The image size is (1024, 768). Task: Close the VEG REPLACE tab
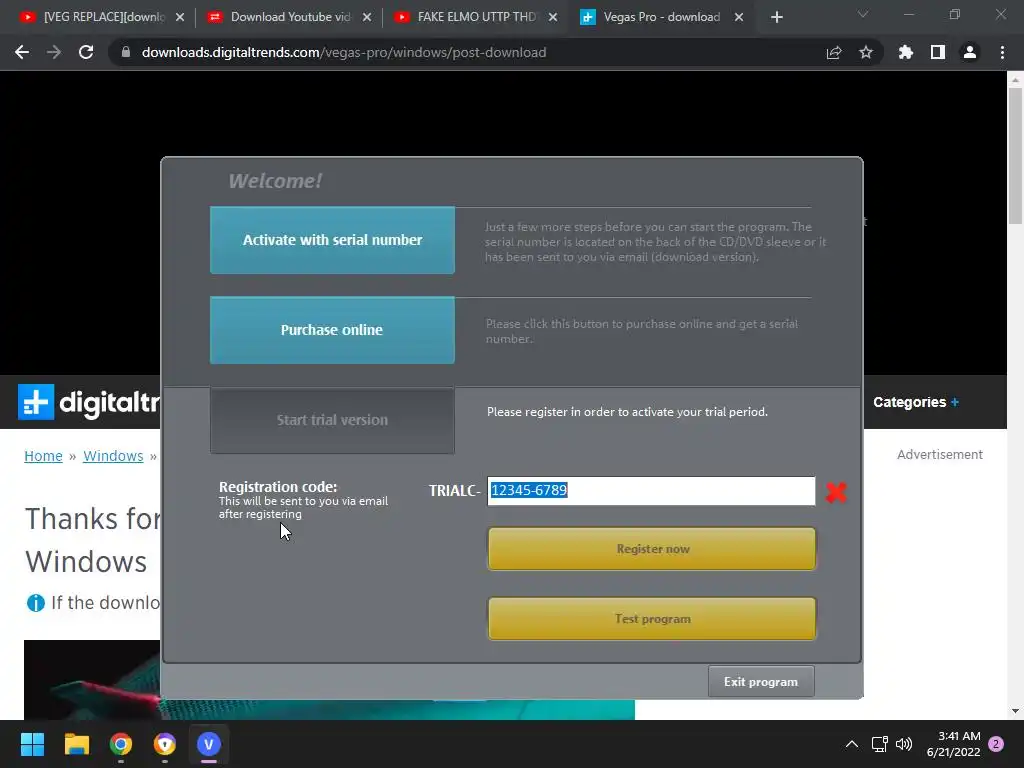[x=180, y=17]
